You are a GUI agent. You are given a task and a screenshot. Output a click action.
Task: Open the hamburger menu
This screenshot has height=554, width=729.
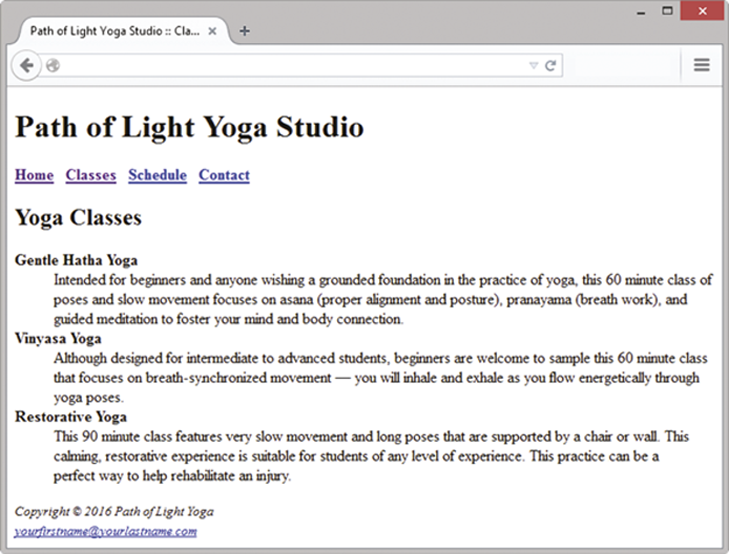point(702,65)
